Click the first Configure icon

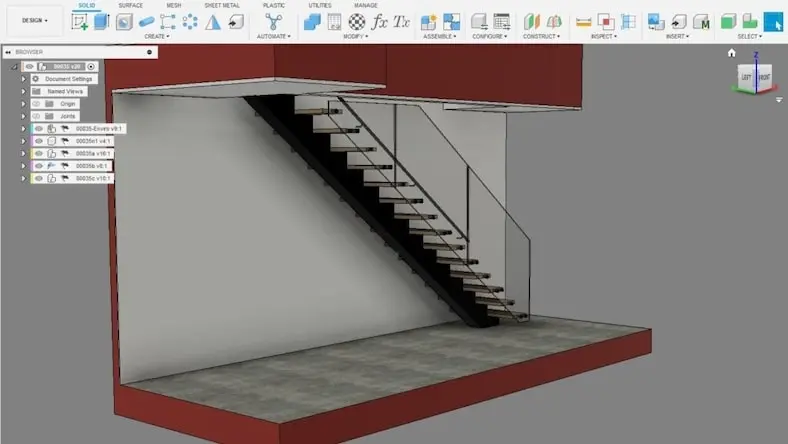479,22
